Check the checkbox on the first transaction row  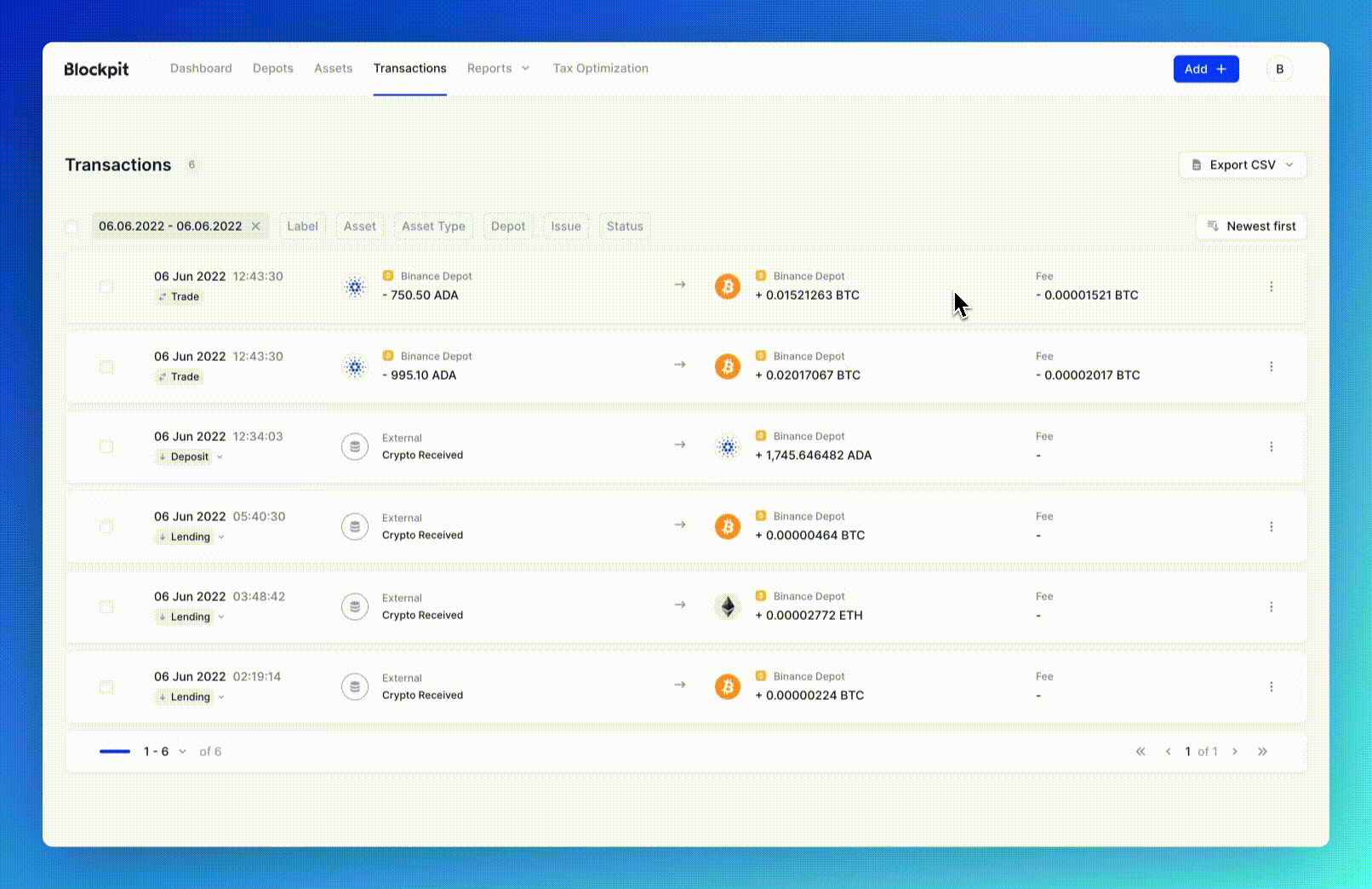tap(106, 287)
